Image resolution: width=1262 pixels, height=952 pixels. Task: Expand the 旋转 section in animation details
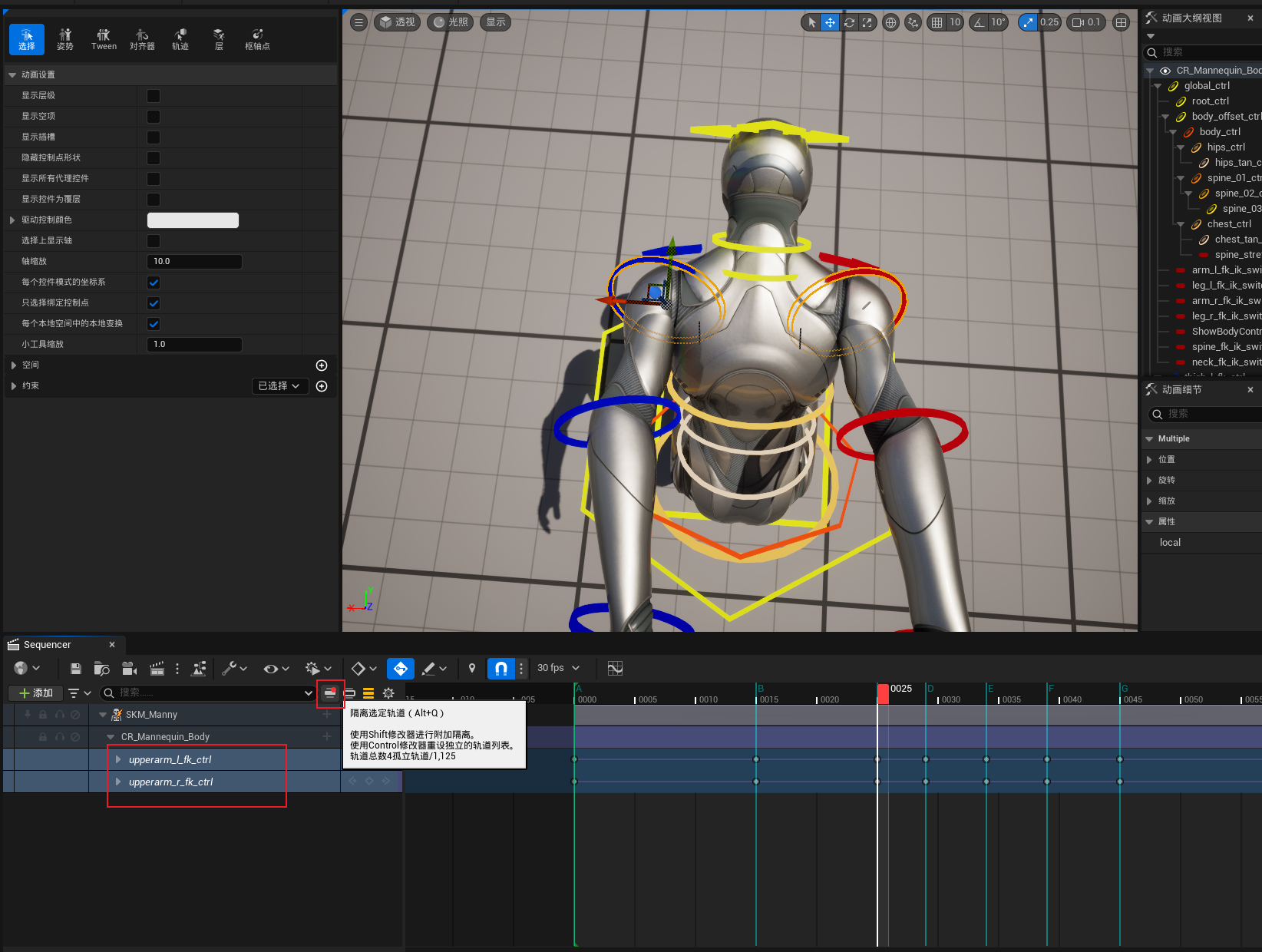(1149, 480)
